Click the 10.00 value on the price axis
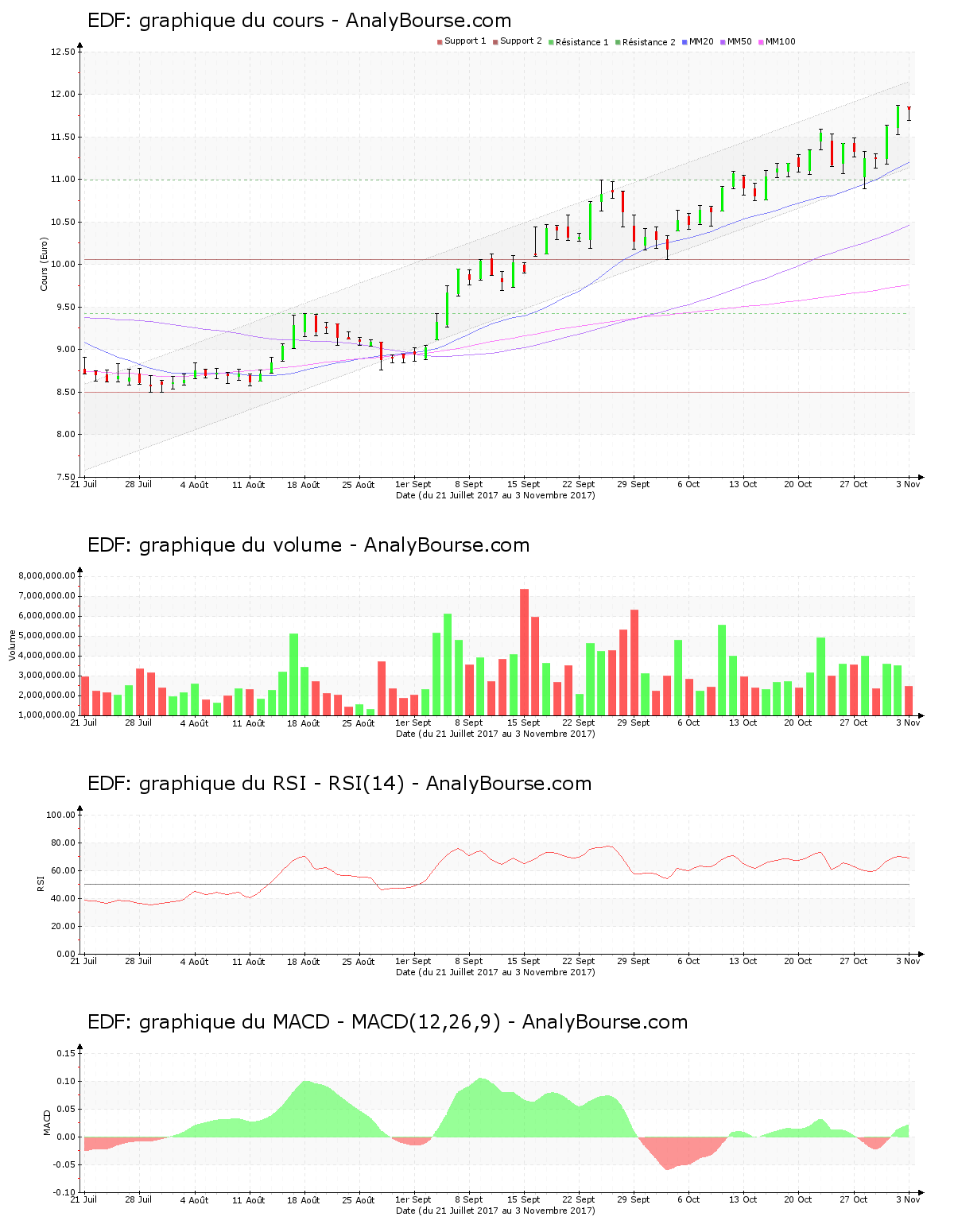Viewport: 954px width, 1232px height. tap(63, 265)
